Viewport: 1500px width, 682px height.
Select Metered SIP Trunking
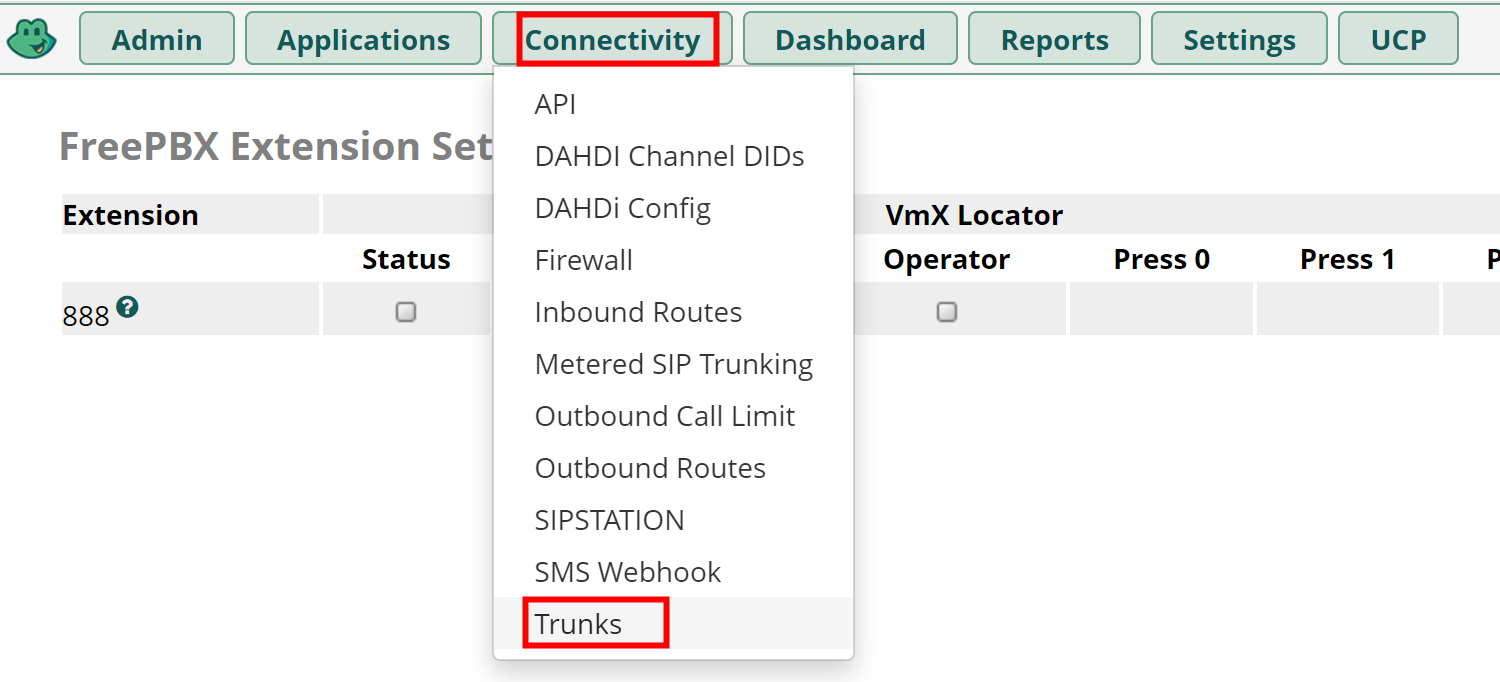[x=674, y=364]
